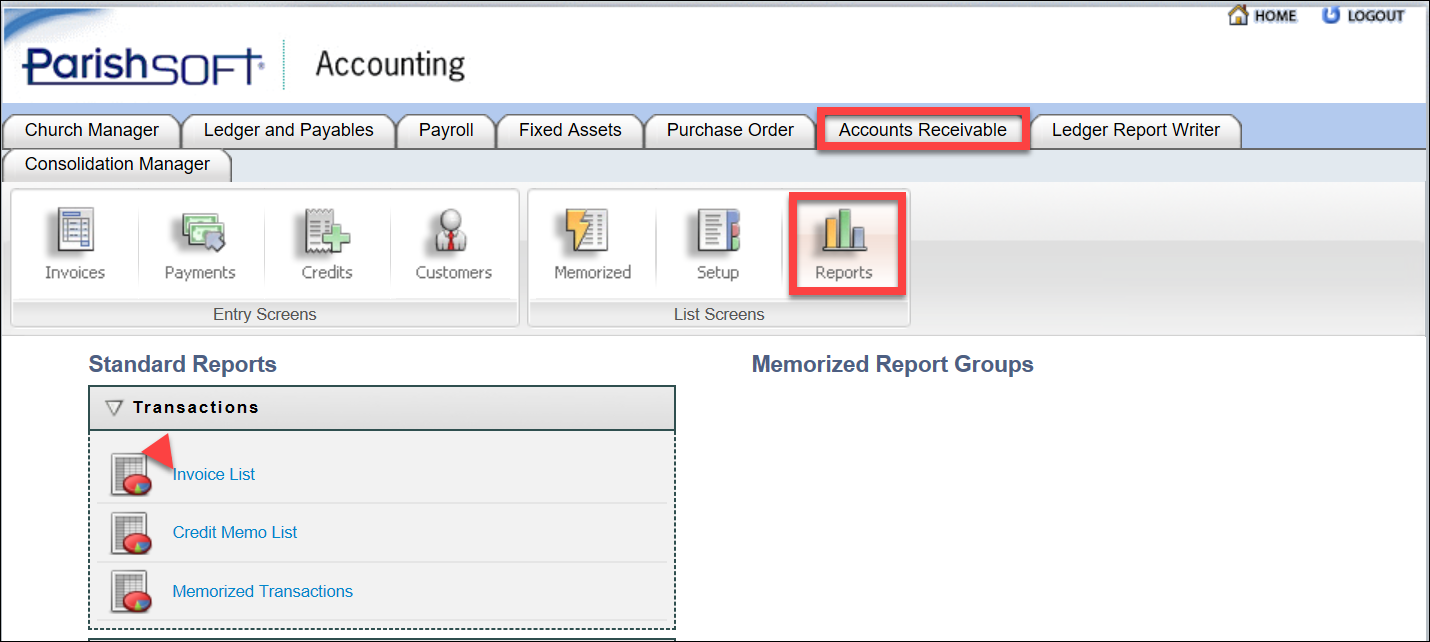Click the report icon beside Invoice List
The width and height of the screenshot is (1430, 642).
pyautogui.click(x=131, y=474)
